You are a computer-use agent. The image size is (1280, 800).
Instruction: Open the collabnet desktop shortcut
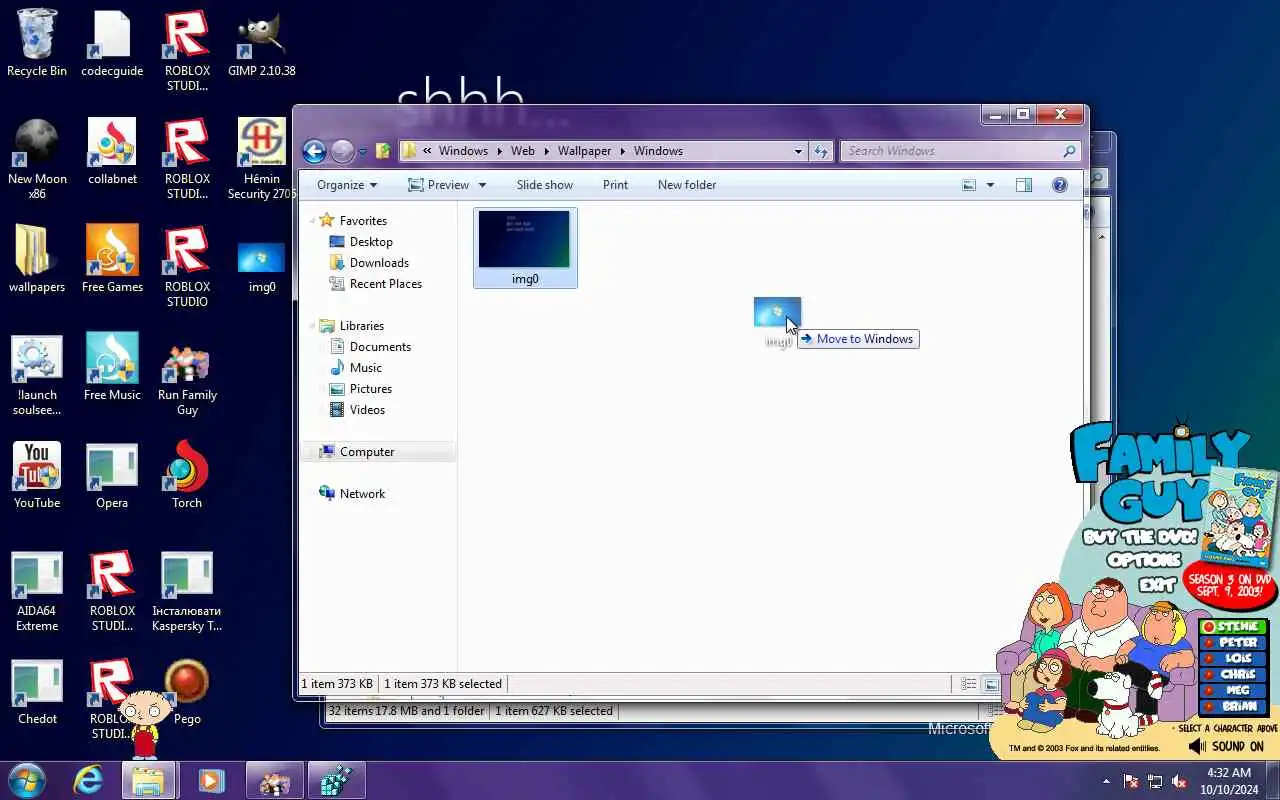pyautogui.click(x=112, y=152)
